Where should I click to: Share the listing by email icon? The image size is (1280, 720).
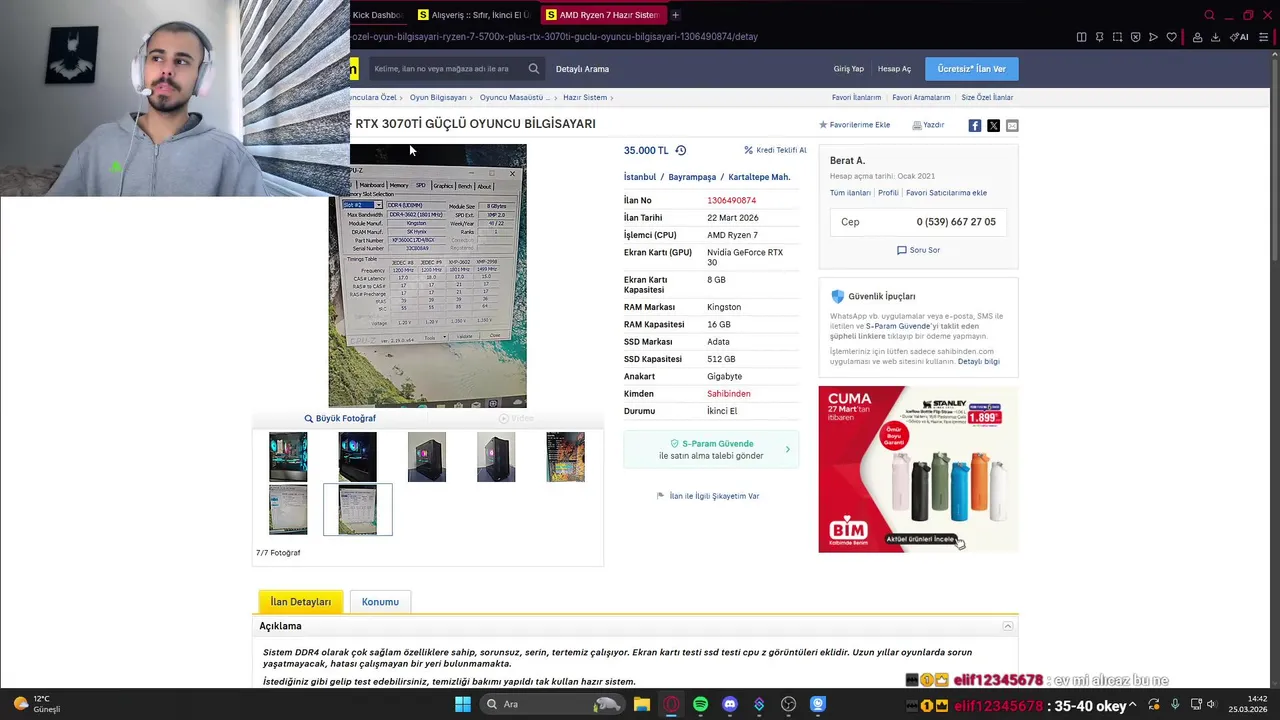pos(1012,125)
